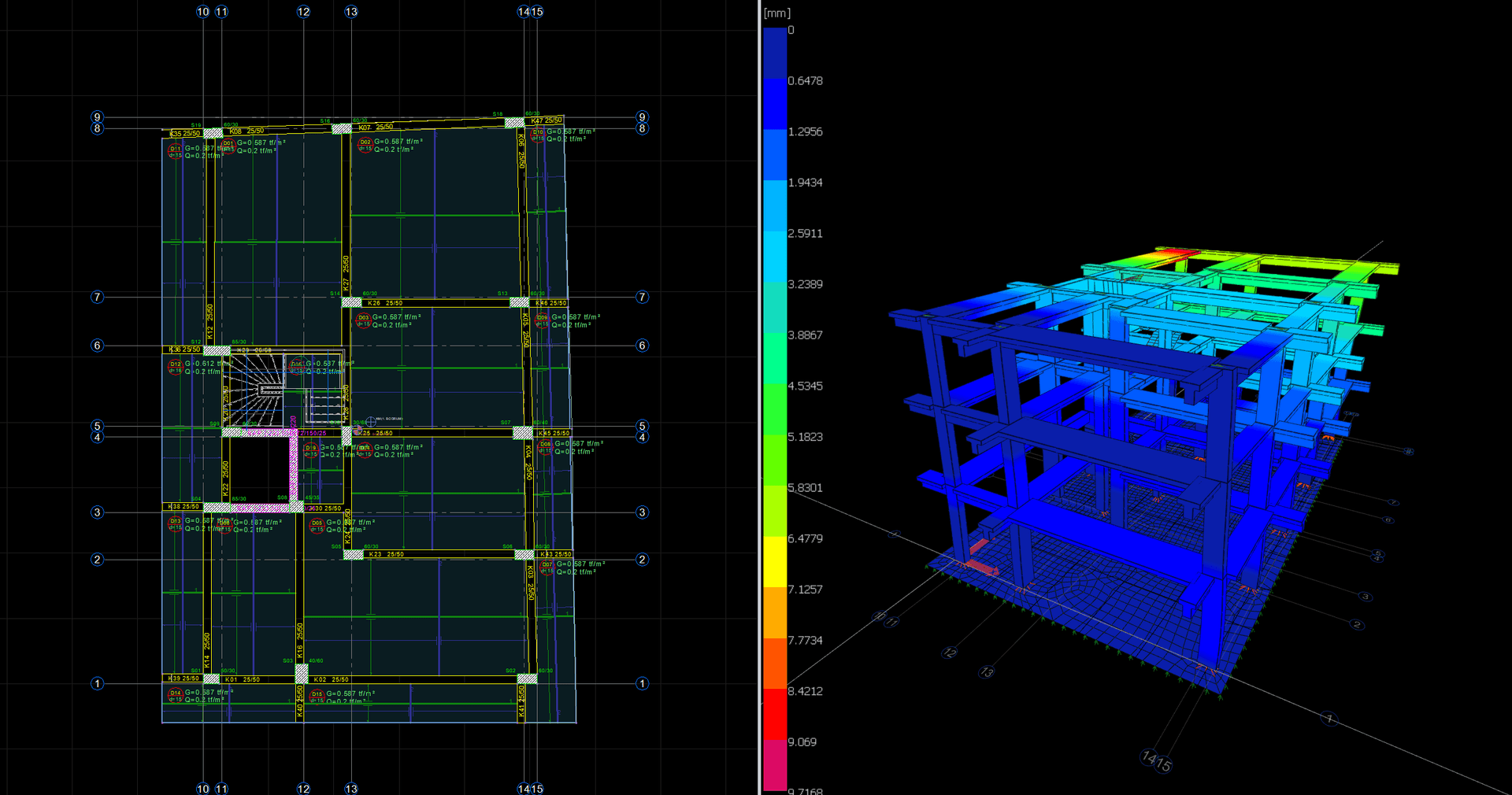1512x795 pixels.
Task: Select slab marker D02 circle
Action: (365, 144)
